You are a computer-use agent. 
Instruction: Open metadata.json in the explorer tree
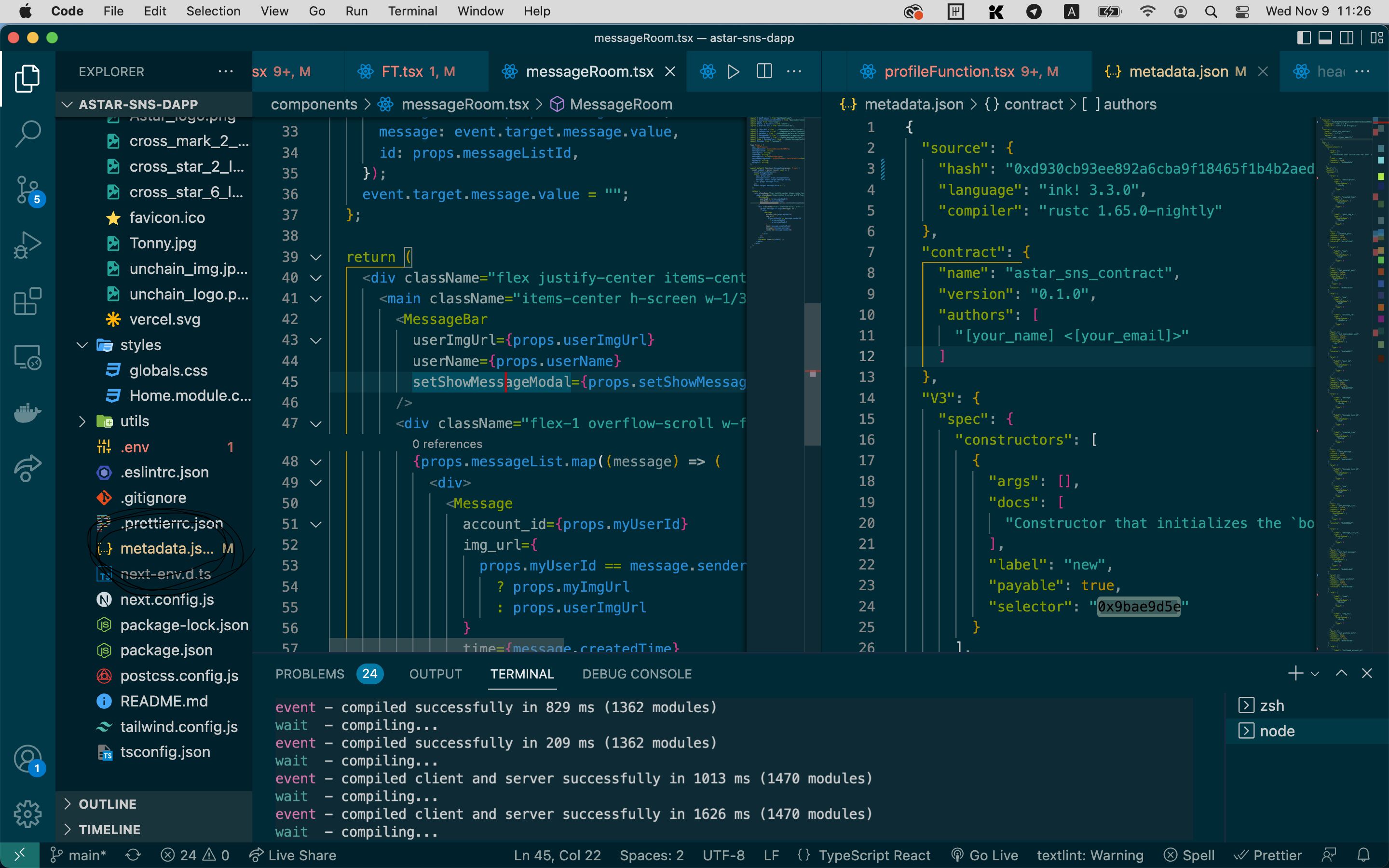[x=166, y=549]
